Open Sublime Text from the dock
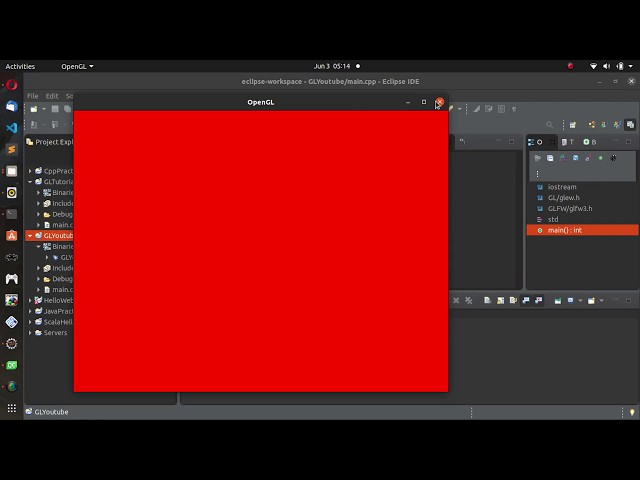The width and height of the screenshot is (640, 480). click(x=11, y=149)
